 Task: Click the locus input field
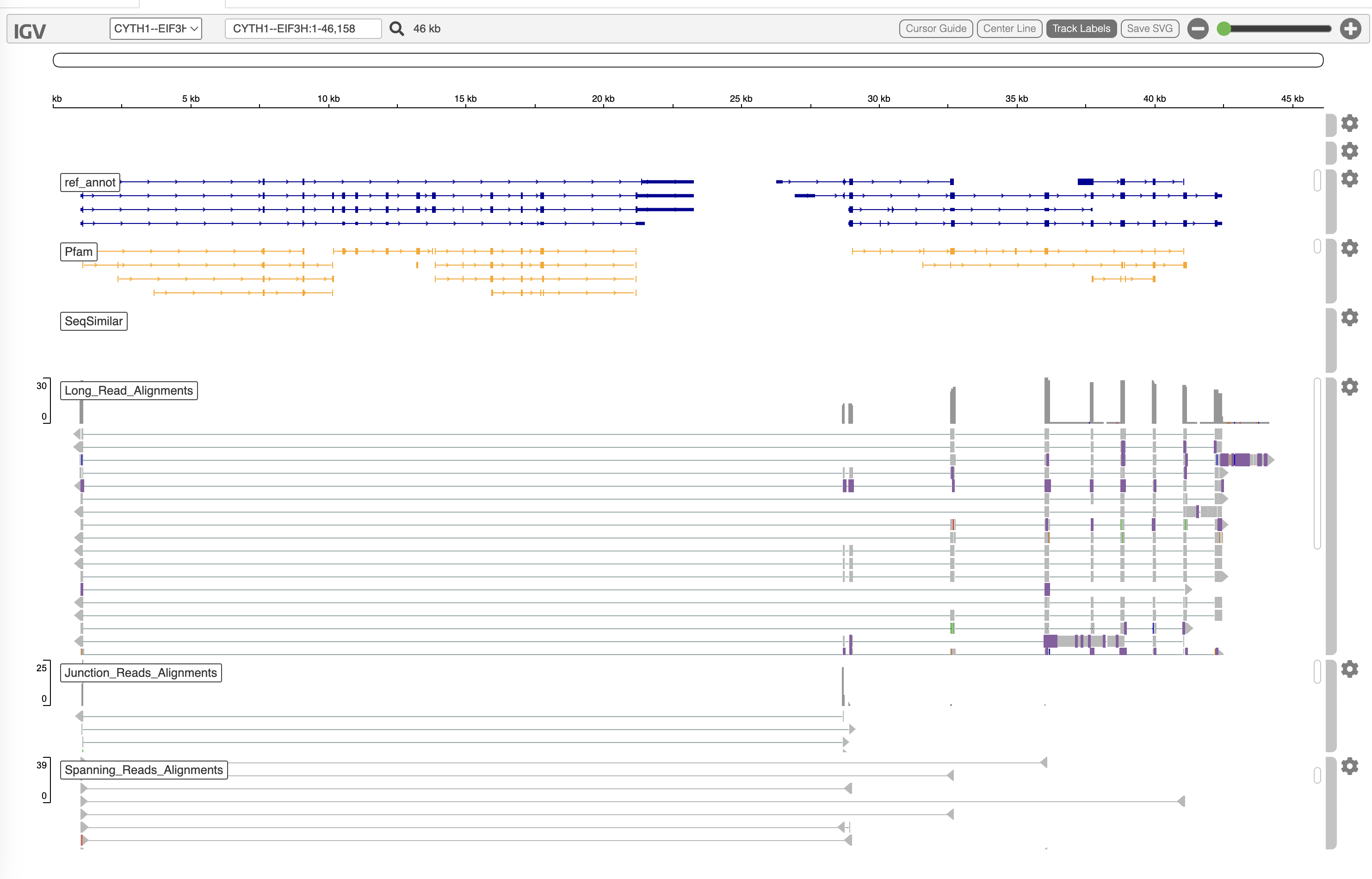click(x=303, y=29)
